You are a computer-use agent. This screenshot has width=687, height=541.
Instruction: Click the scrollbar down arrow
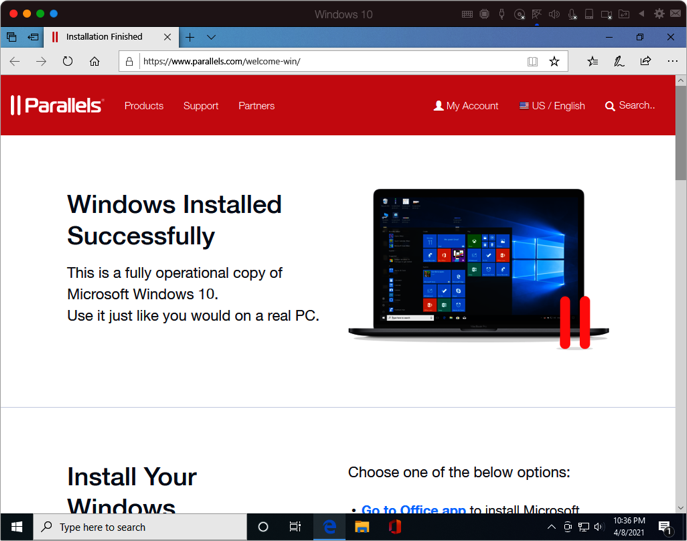pos(680,508)
